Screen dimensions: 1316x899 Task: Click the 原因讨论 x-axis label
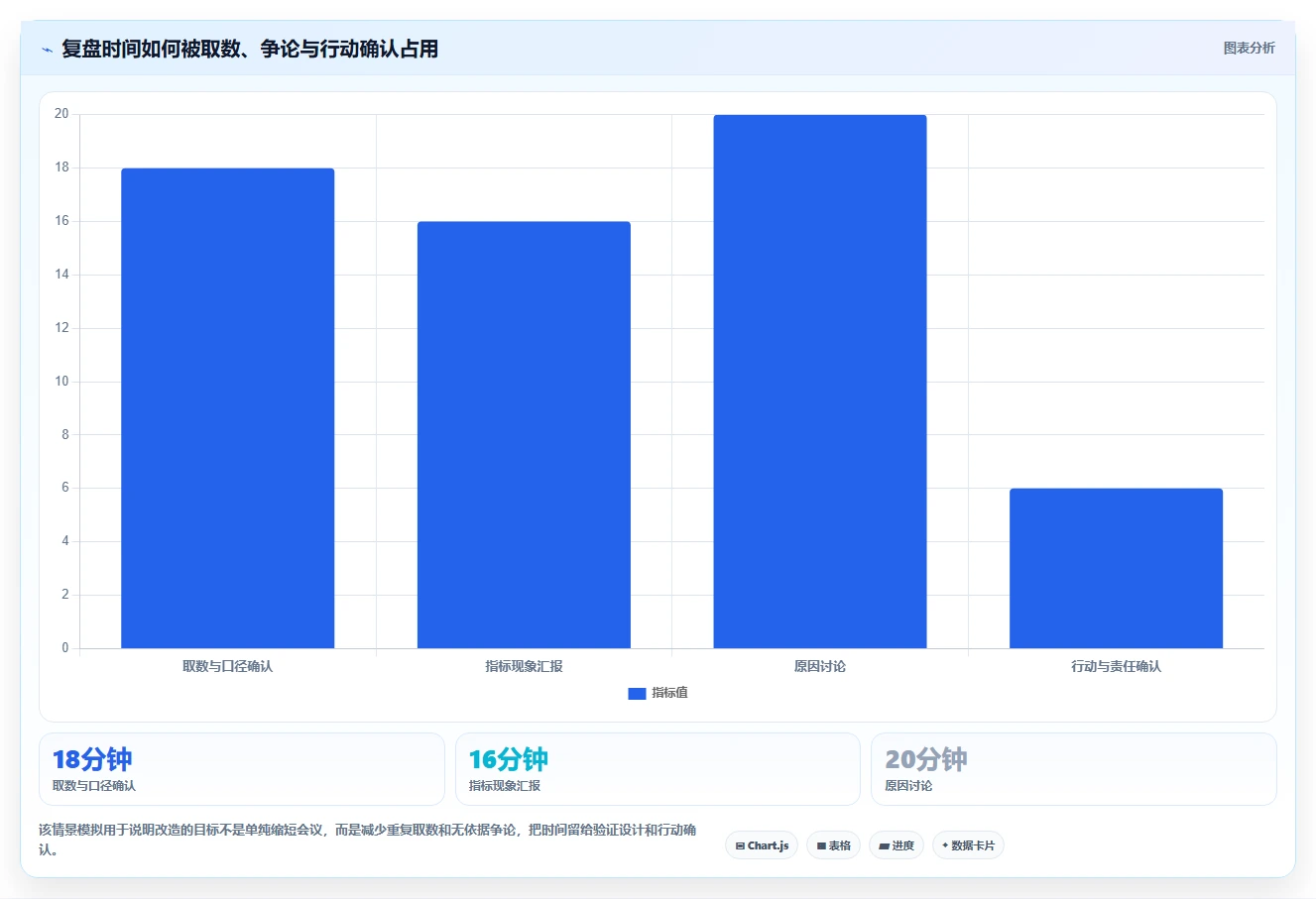click(x=820, y=667)
